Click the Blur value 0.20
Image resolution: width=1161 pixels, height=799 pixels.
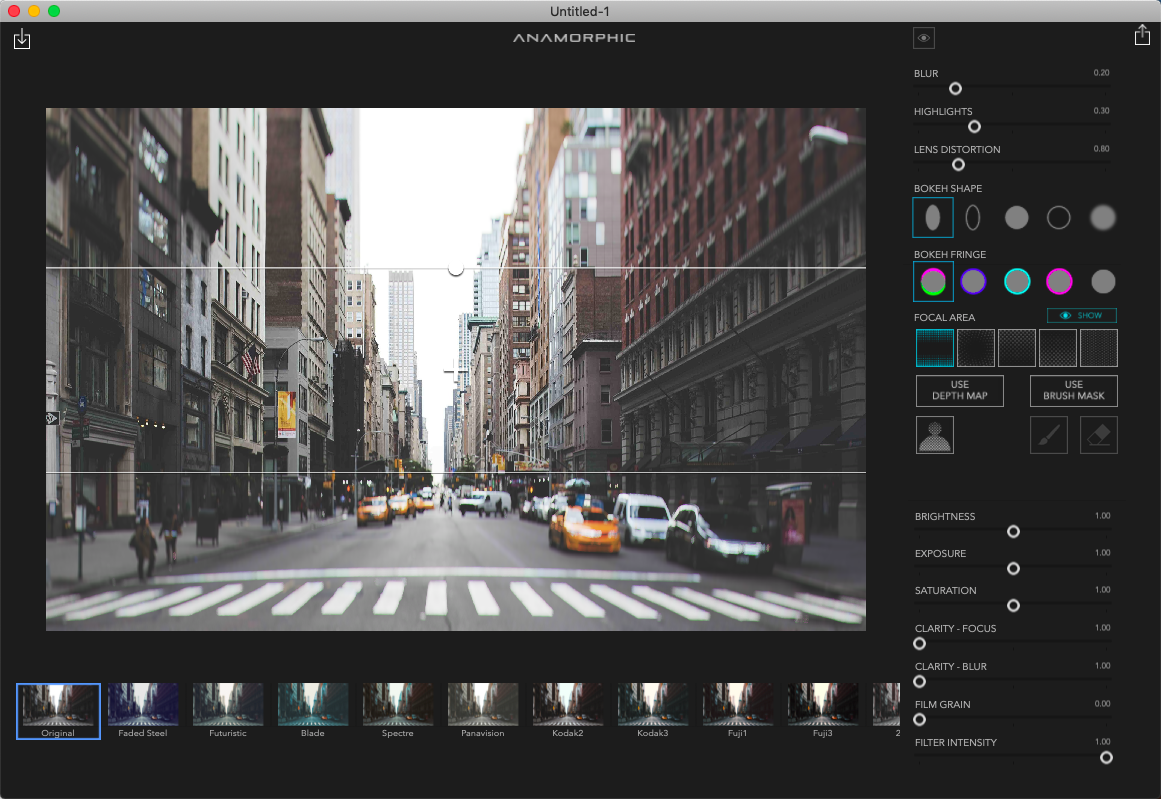point(1101,73)
